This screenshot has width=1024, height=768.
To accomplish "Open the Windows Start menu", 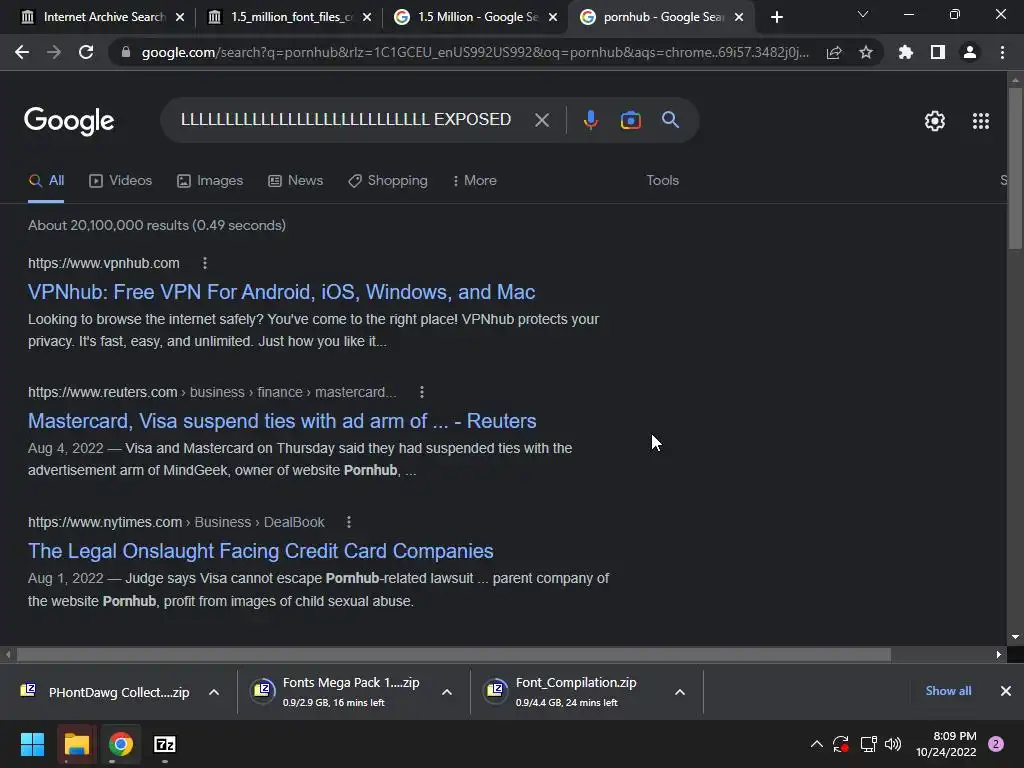I will (33, 744).
